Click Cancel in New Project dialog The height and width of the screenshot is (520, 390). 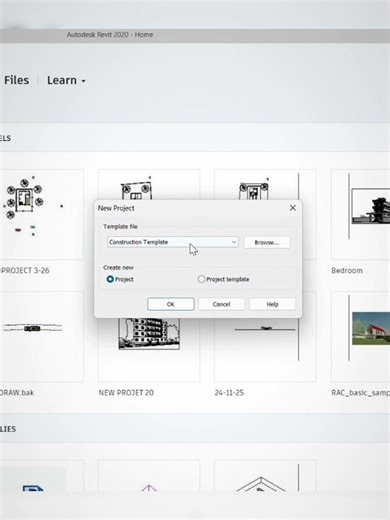coord(222,304)
